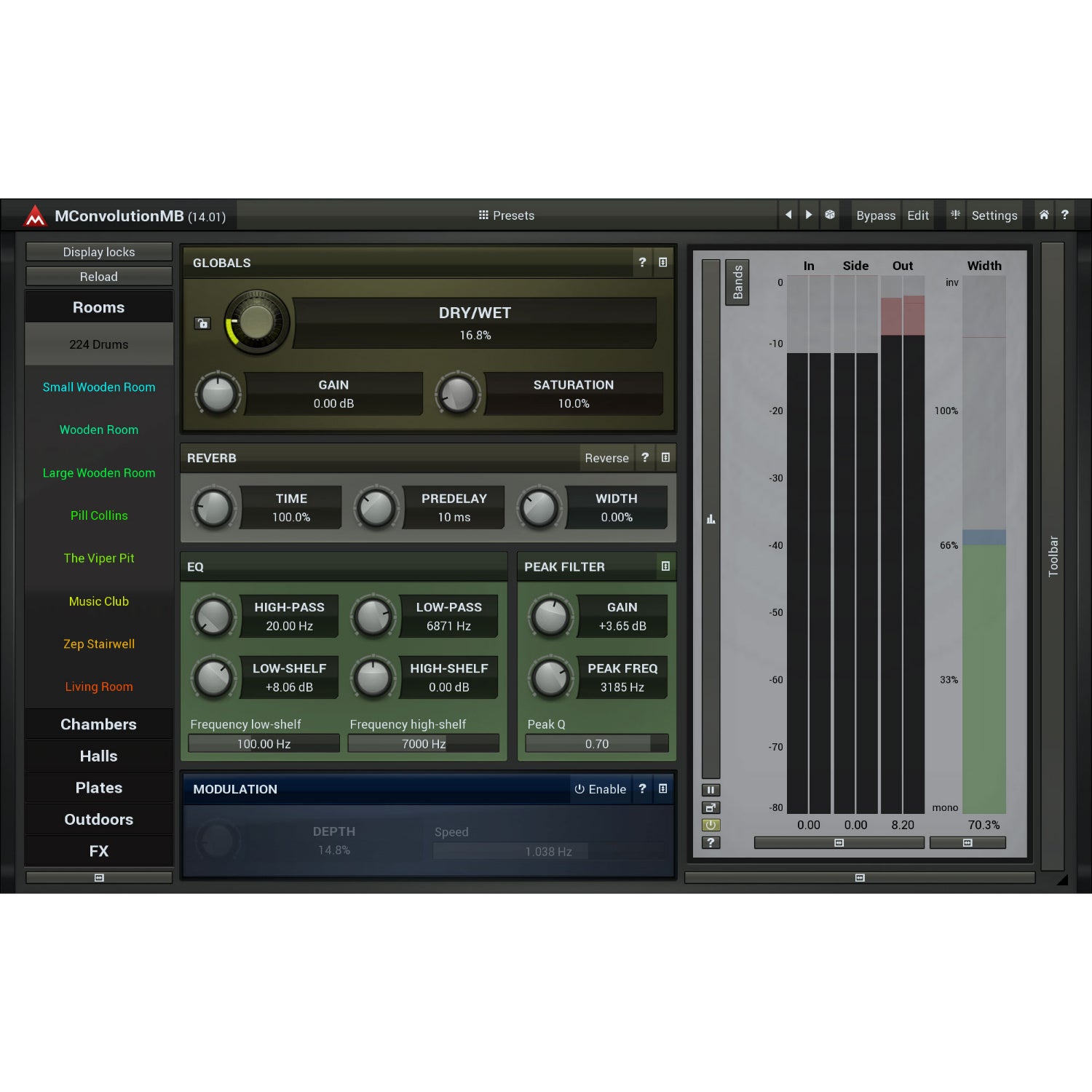
Task: Expand the Halls category
Action: (x=99, y=756)
